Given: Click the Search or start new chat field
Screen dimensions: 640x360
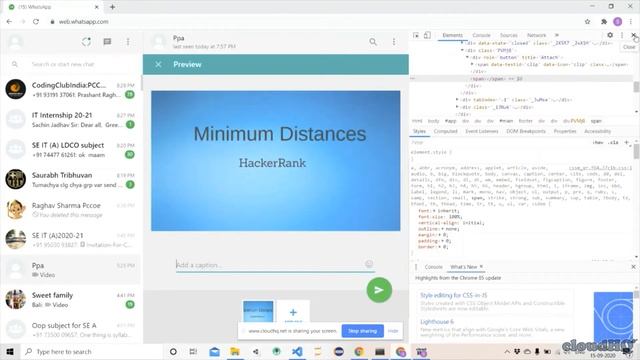Looking at the screenshot, I should pyautogui.click(x=71, y=64).
